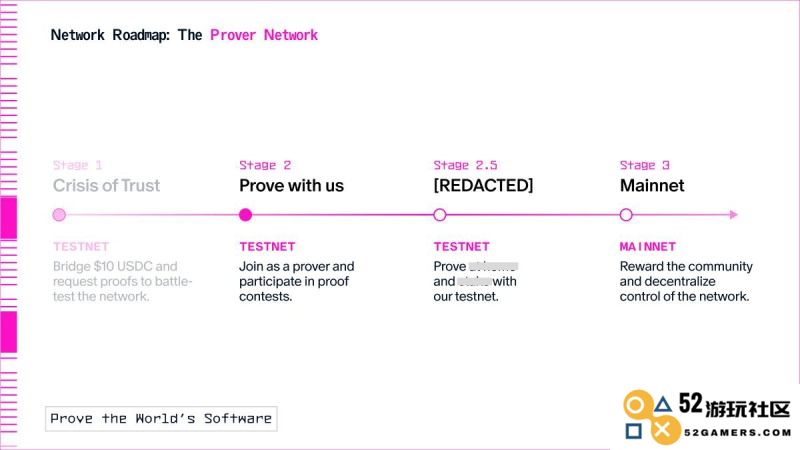Click the hollow Stage 2.5 timeline circle

[x=440, y=215]
